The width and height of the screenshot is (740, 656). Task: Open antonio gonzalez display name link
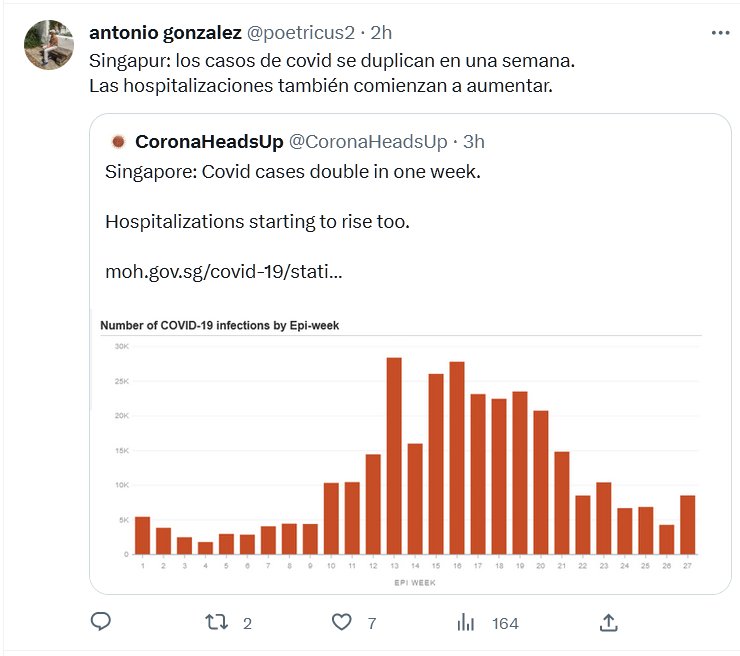click(x=165, y=33)
